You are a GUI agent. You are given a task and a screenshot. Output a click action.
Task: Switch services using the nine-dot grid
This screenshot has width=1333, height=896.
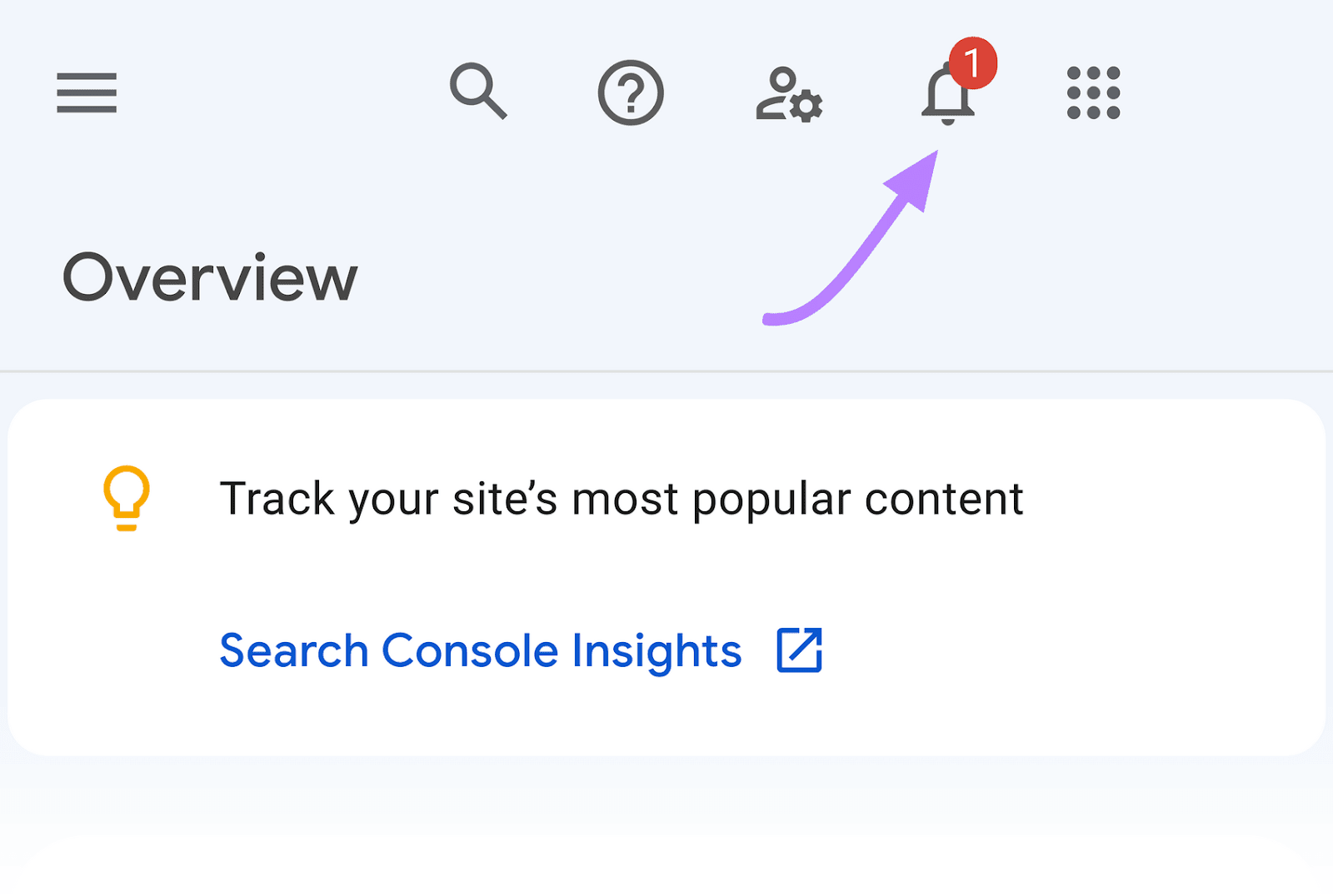[x=1092, y=92]
